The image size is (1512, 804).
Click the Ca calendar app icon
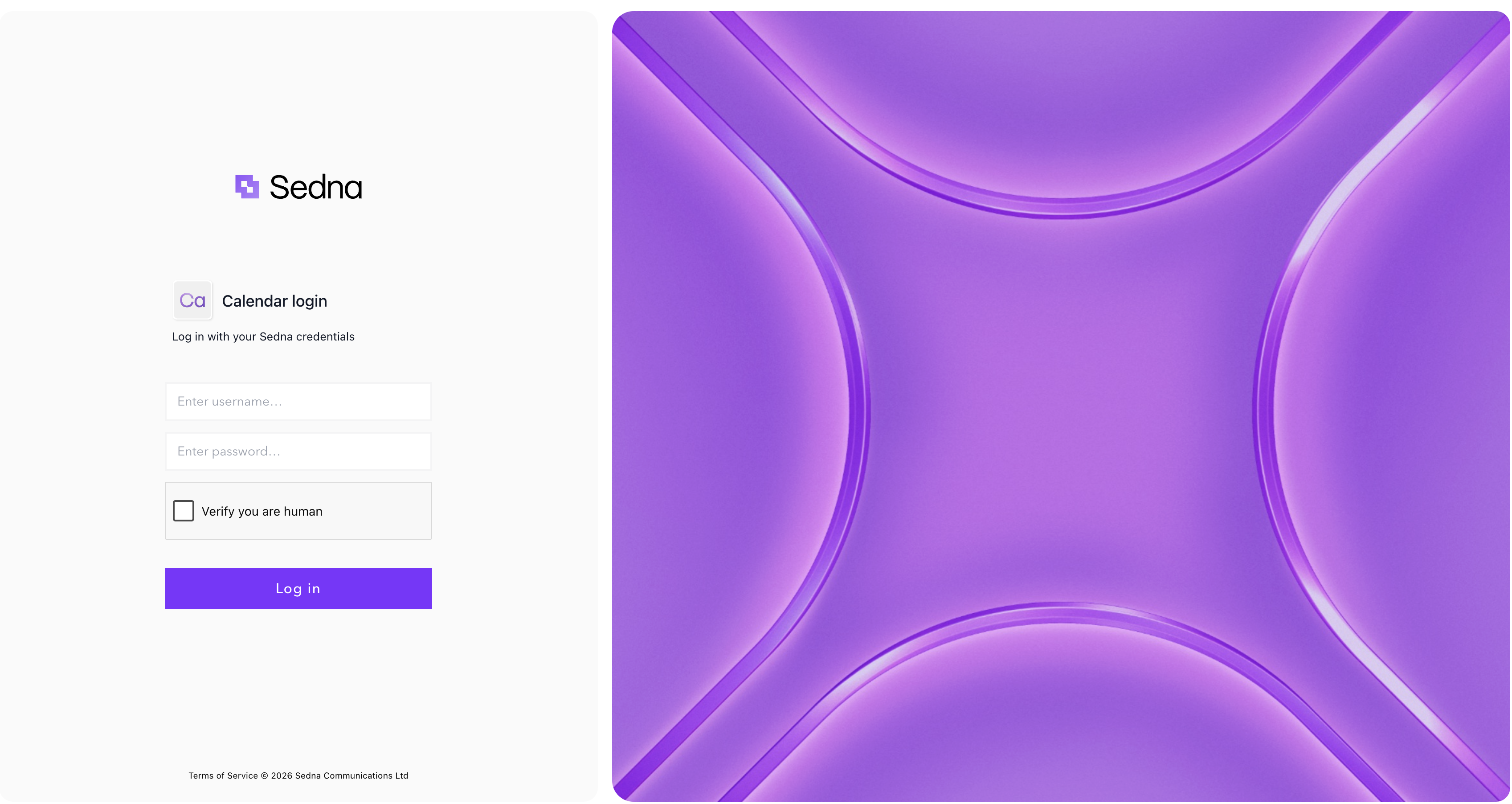tap(192, 300)
